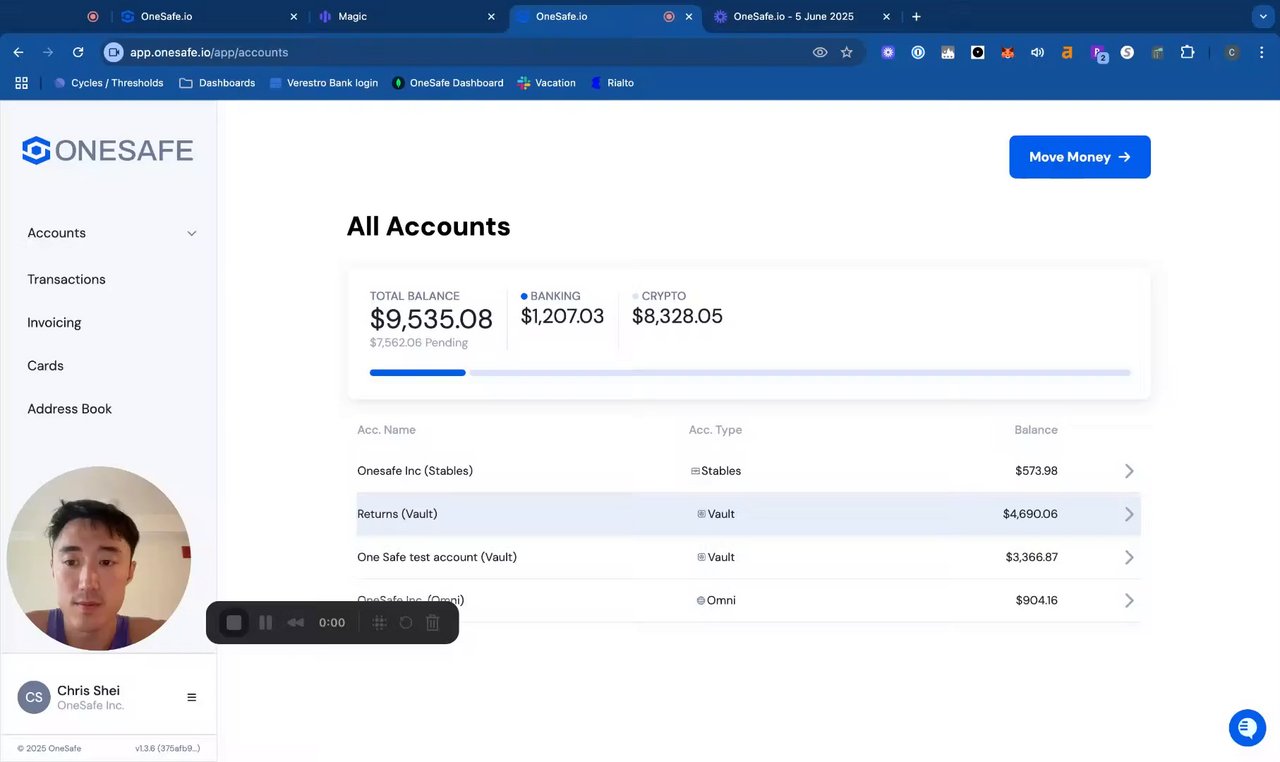This screenshot has width=1280, height=762.
Task: Open a new browser tab
Action: coord(916,17)
